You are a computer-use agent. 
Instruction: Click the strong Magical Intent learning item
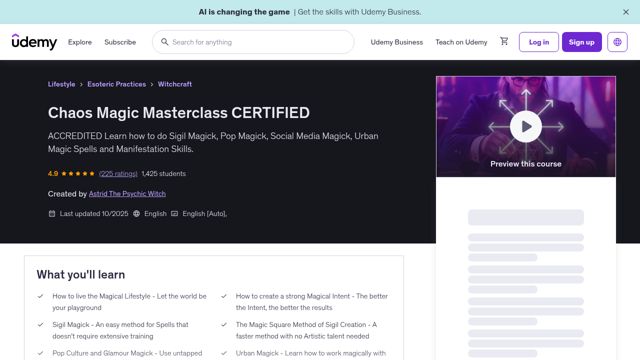tap(311, 302)
